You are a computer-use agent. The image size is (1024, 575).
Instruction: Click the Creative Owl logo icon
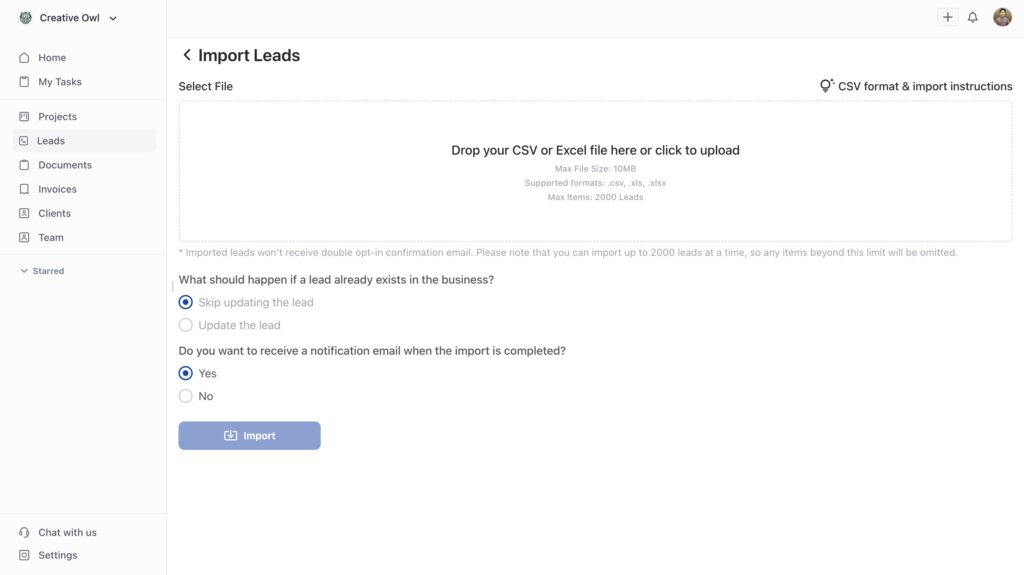[26, 18]
